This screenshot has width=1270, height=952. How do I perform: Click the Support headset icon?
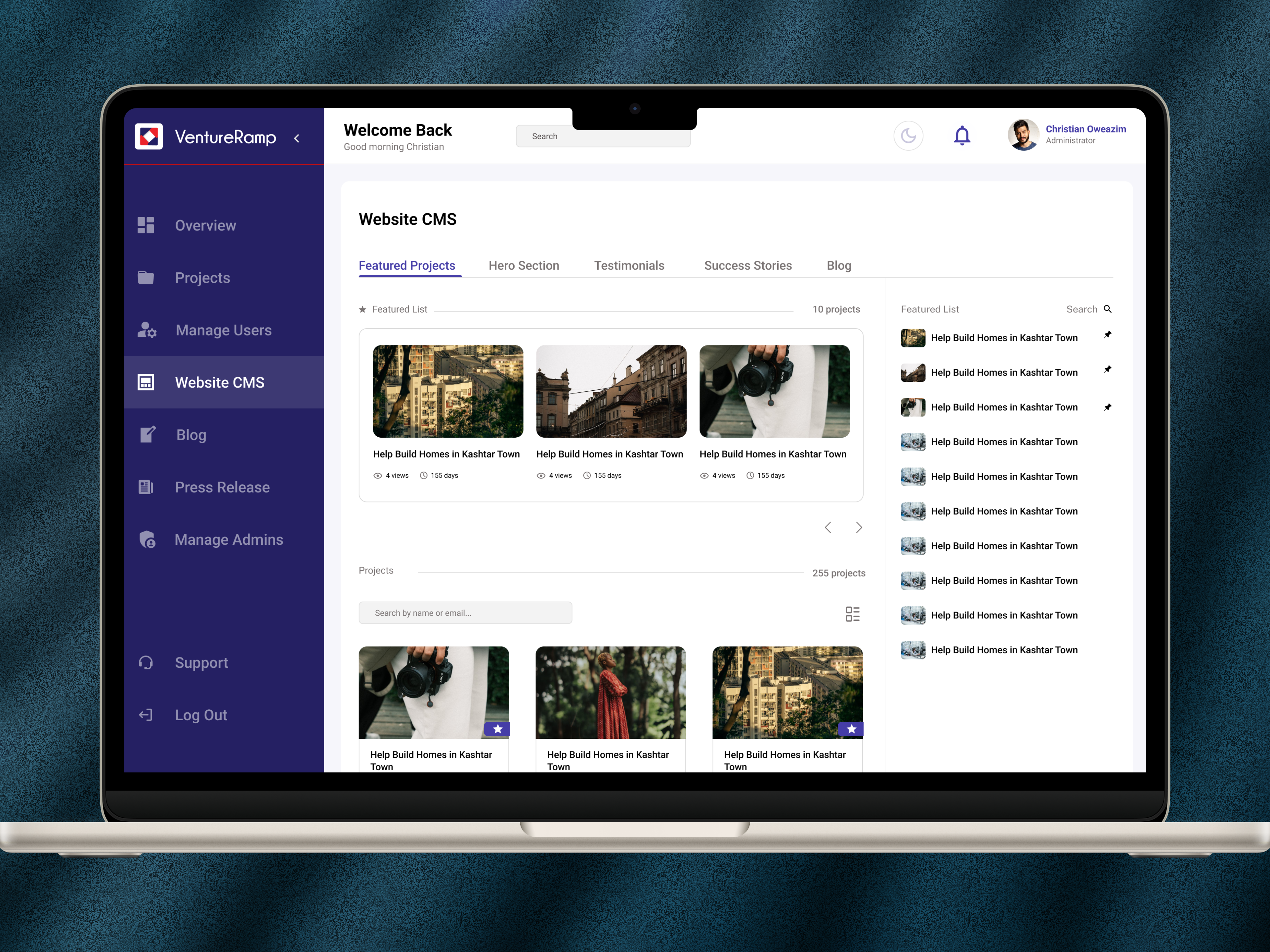[146, 663]
